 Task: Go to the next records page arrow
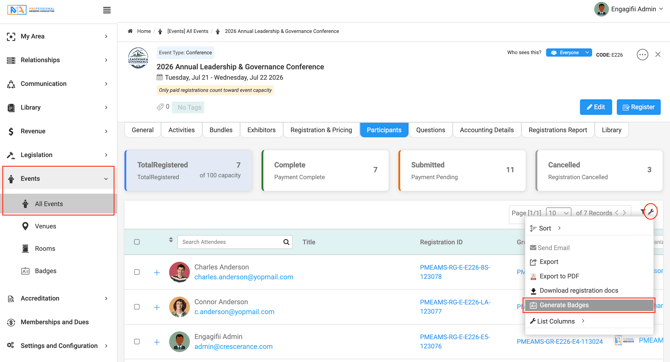[x=624, y=212]
